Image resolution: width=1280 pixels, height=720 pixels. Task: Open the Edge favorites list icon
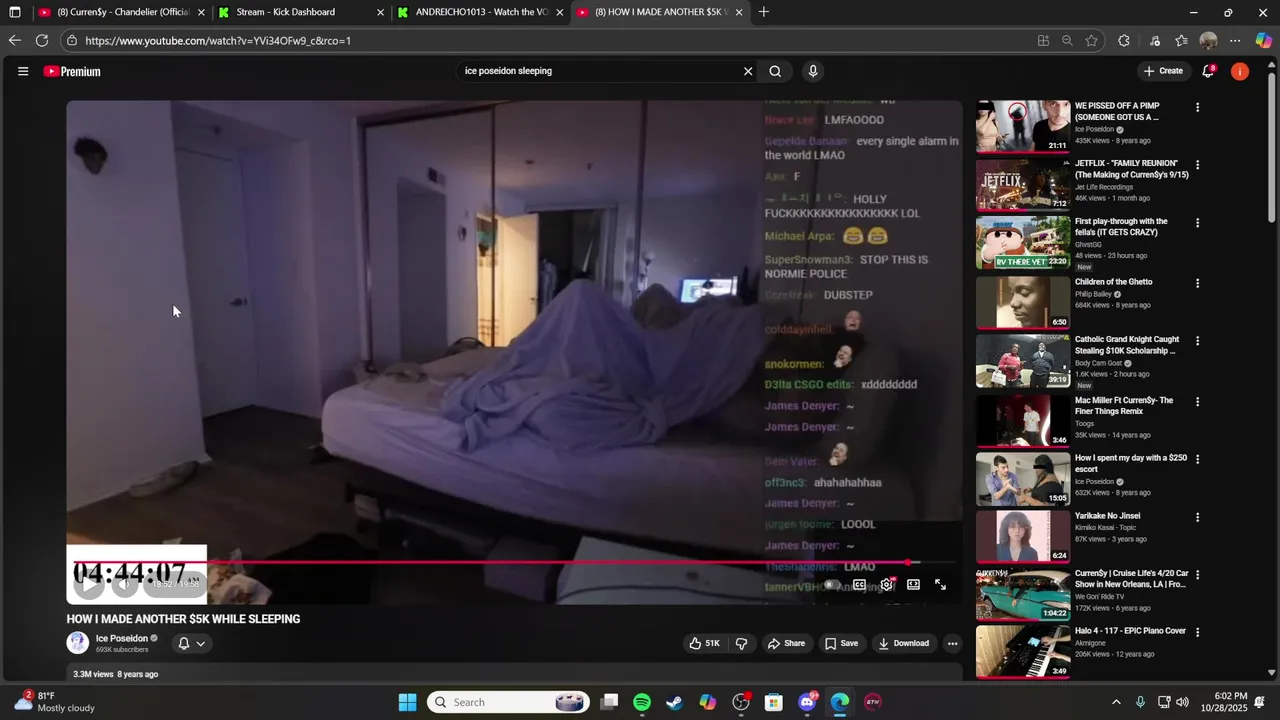[1181, 41]
